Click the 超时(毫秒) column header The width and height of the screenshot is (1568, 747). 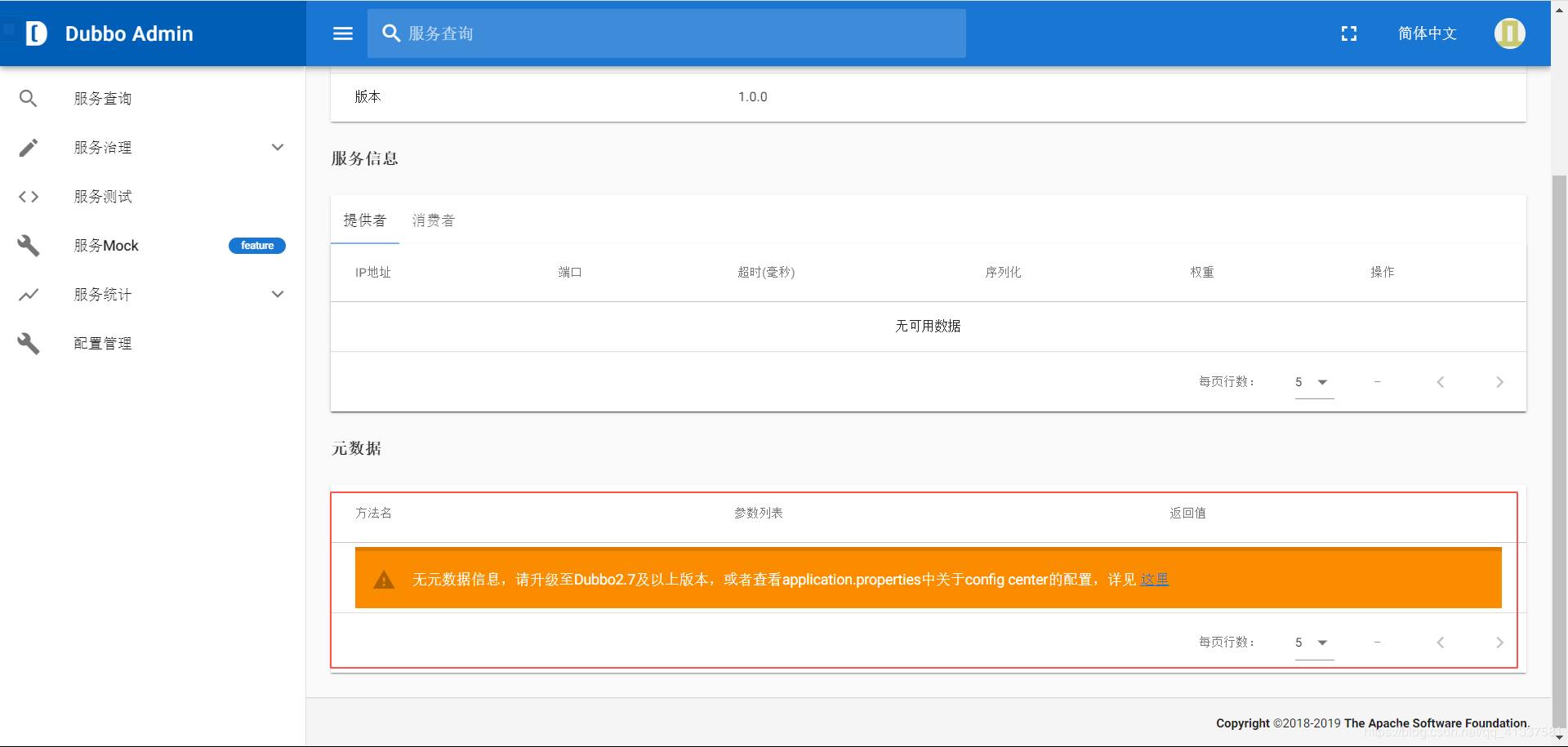[x=766, y=273]
